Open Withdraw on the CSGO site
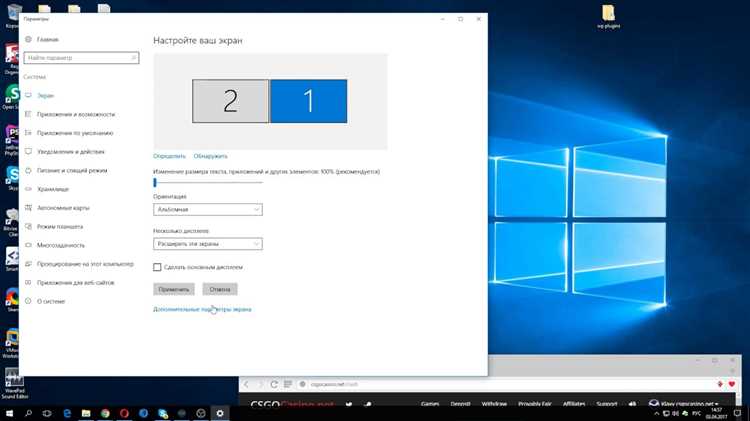 pyautogui.click(x=494, y=404)
